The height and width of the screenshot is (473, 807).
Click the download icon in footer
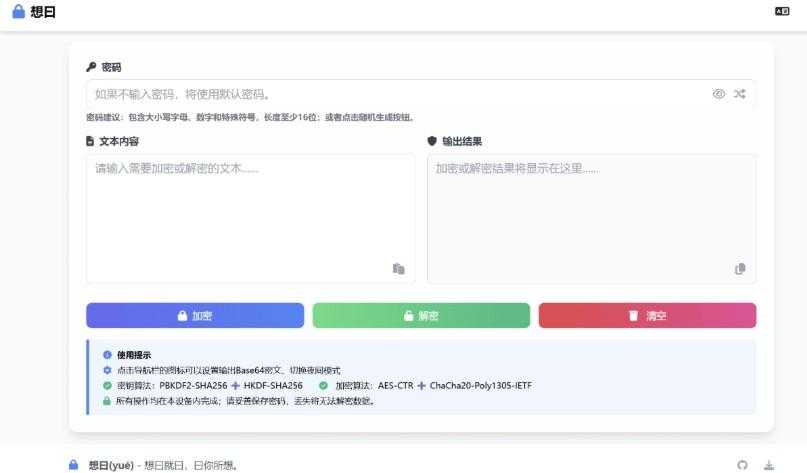point(769,465)
